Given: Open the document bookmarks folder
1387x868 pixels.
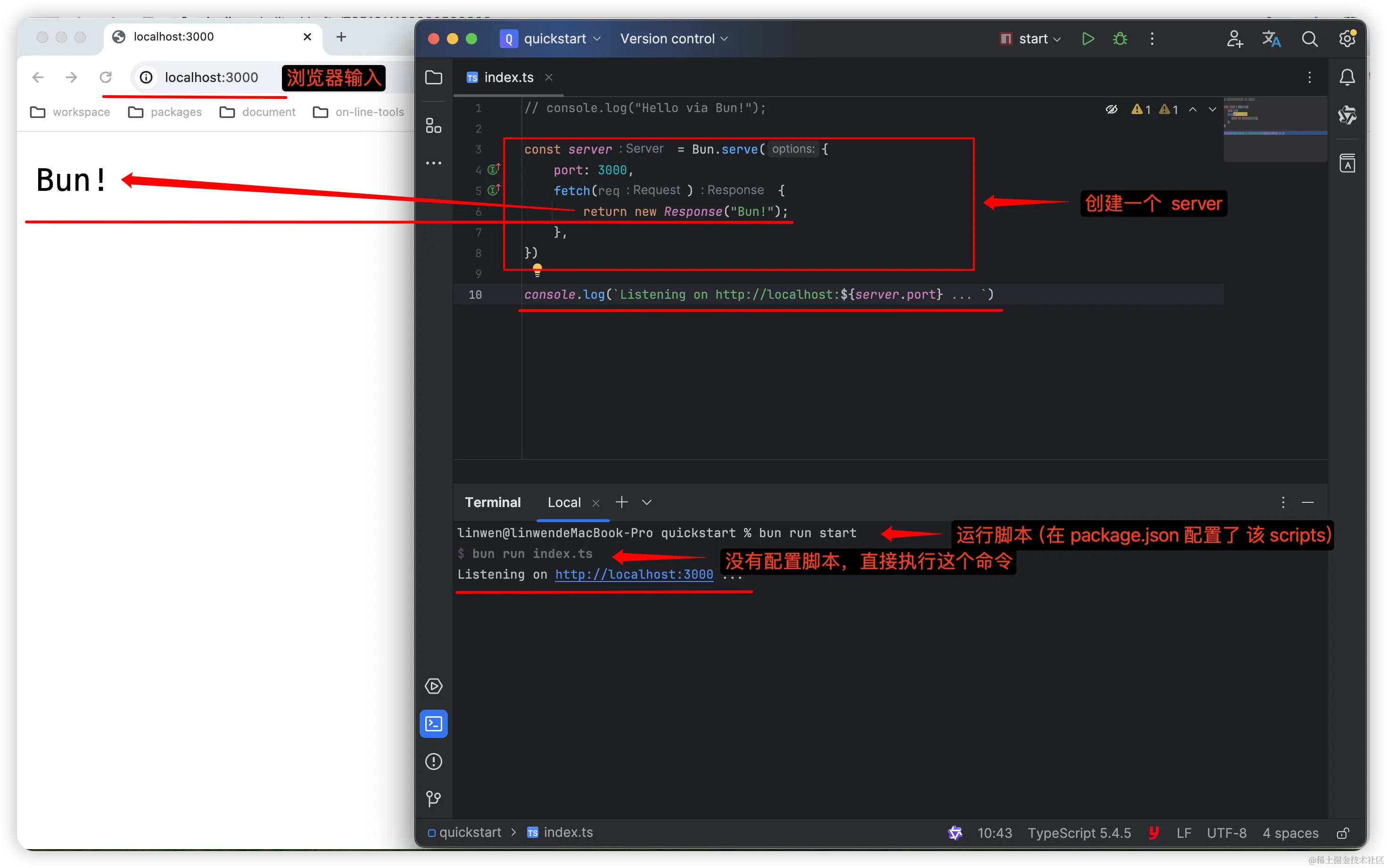Looking at the screenshot, I should pyautogui.click(x=257, y=112).
